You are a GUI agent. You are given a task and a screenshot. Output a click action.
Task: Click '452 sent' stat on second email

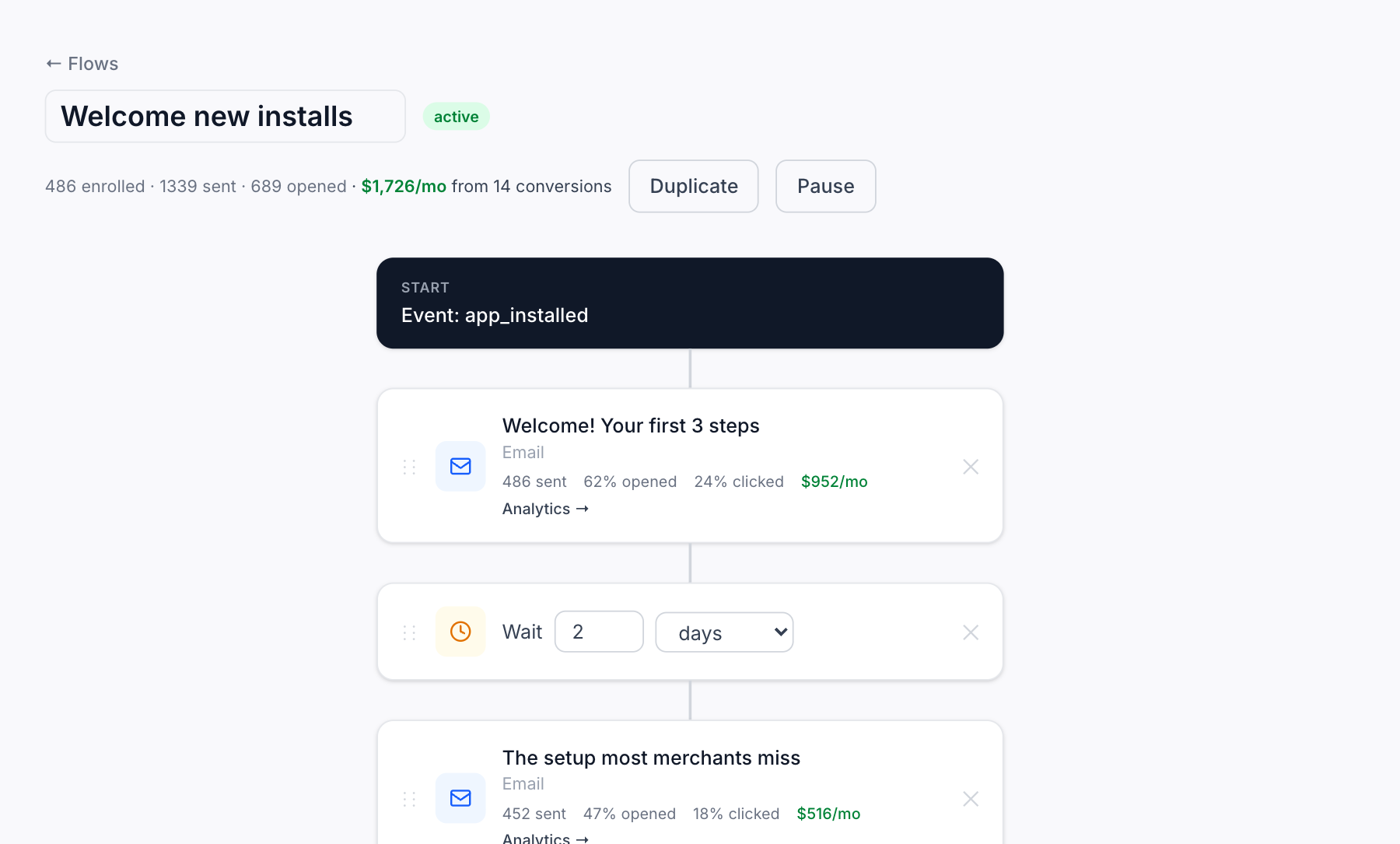click(534, 814)
